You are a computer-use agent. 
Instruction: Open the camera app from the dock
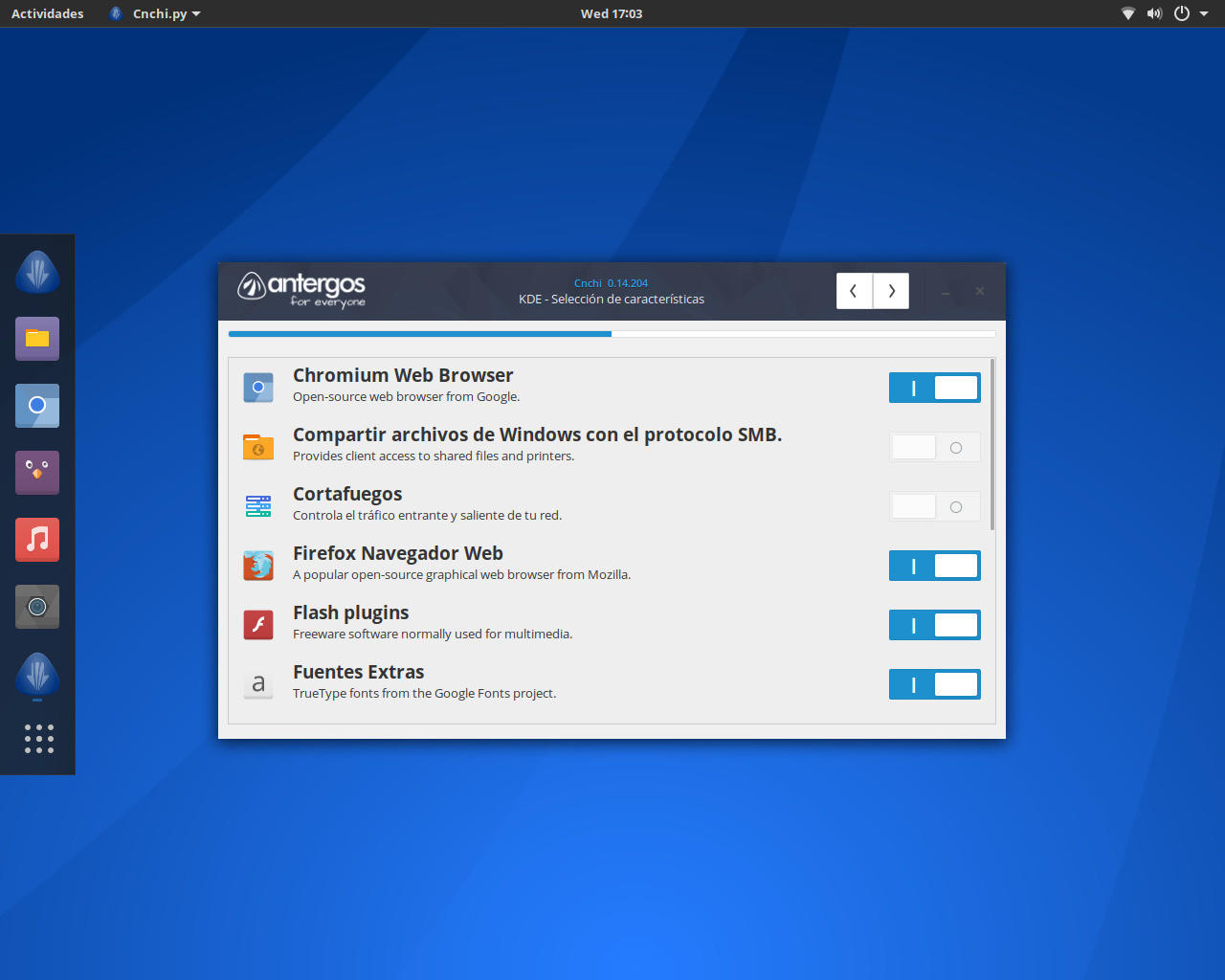click(37, 607)
